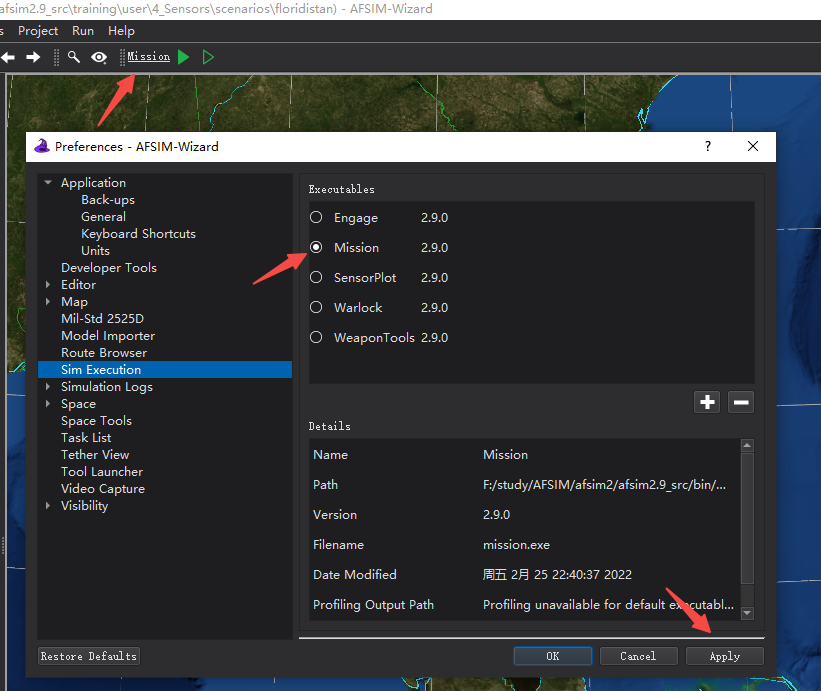Run simulation with solid green play button
The height and width of the screenshot is (691, 821).
click(183, 57)
